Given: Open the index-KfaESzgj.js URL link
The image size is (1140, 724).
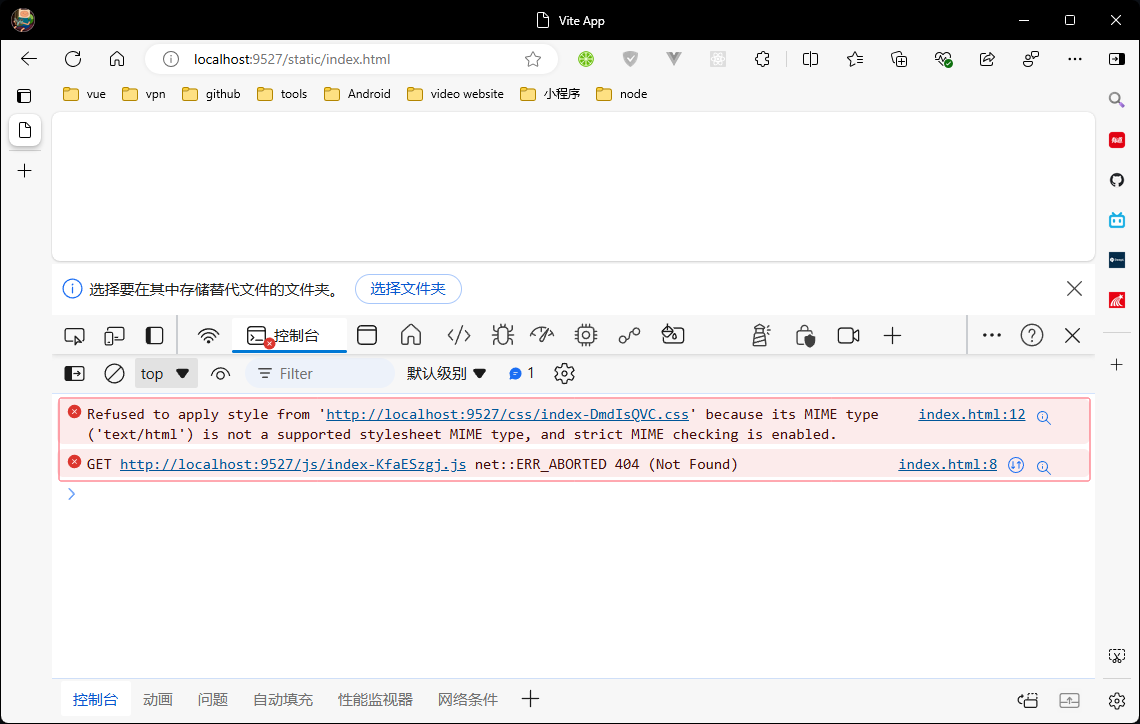Looking at the screenshot, I should [292, 465].
